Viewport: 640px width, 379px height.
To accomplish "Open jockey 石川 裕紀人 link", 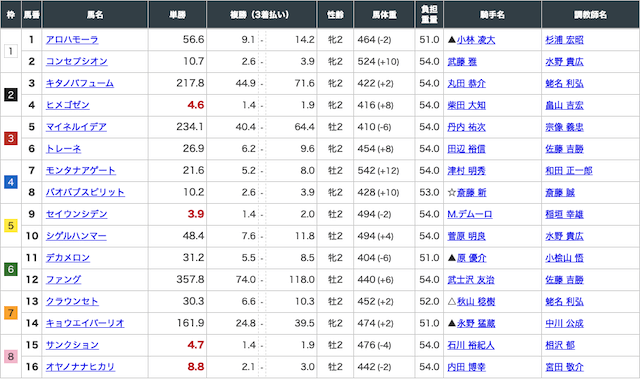I will click(471, 345).
